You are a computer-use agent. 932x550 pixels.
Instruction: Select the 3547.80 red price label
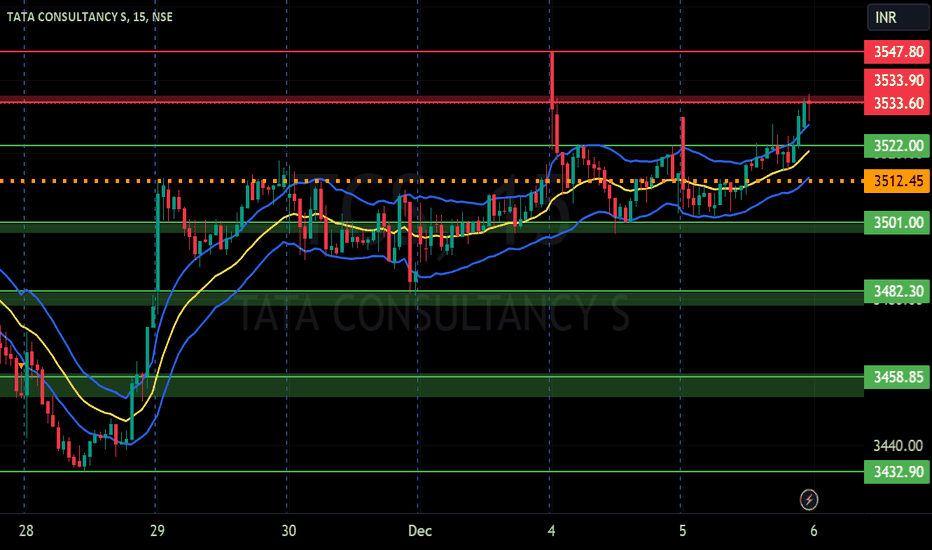pos(897,52)
